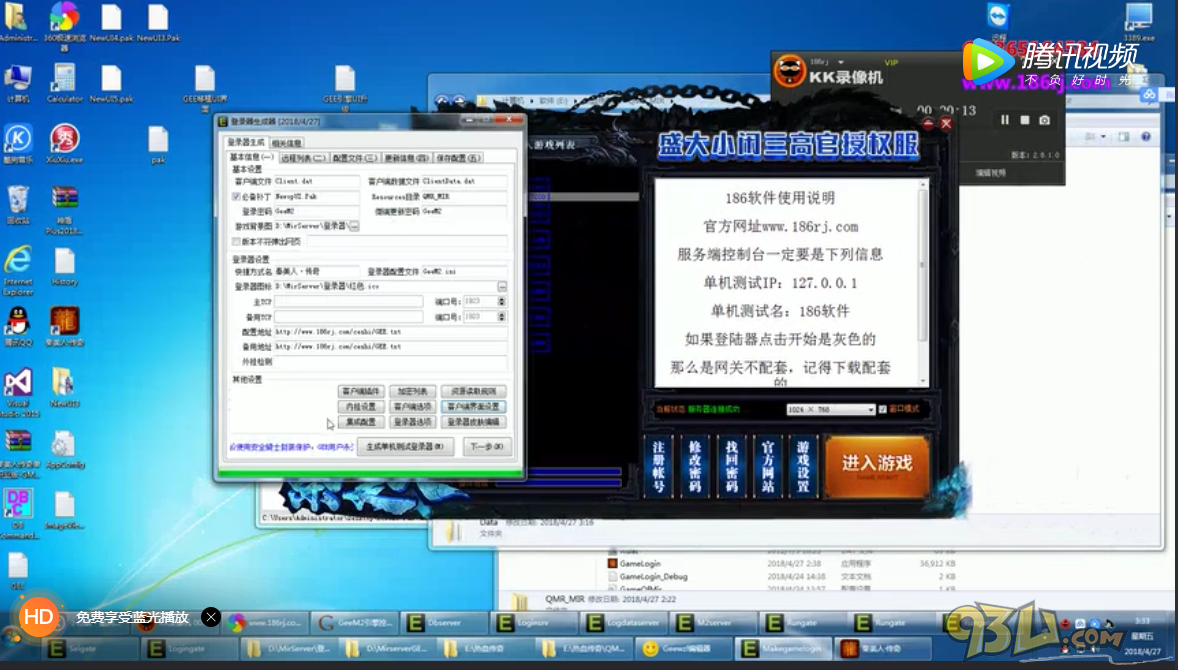1178x670 pixels.
Task: Take snapshot with KK recorder camera icon
Action: [x=1044, y=119]
